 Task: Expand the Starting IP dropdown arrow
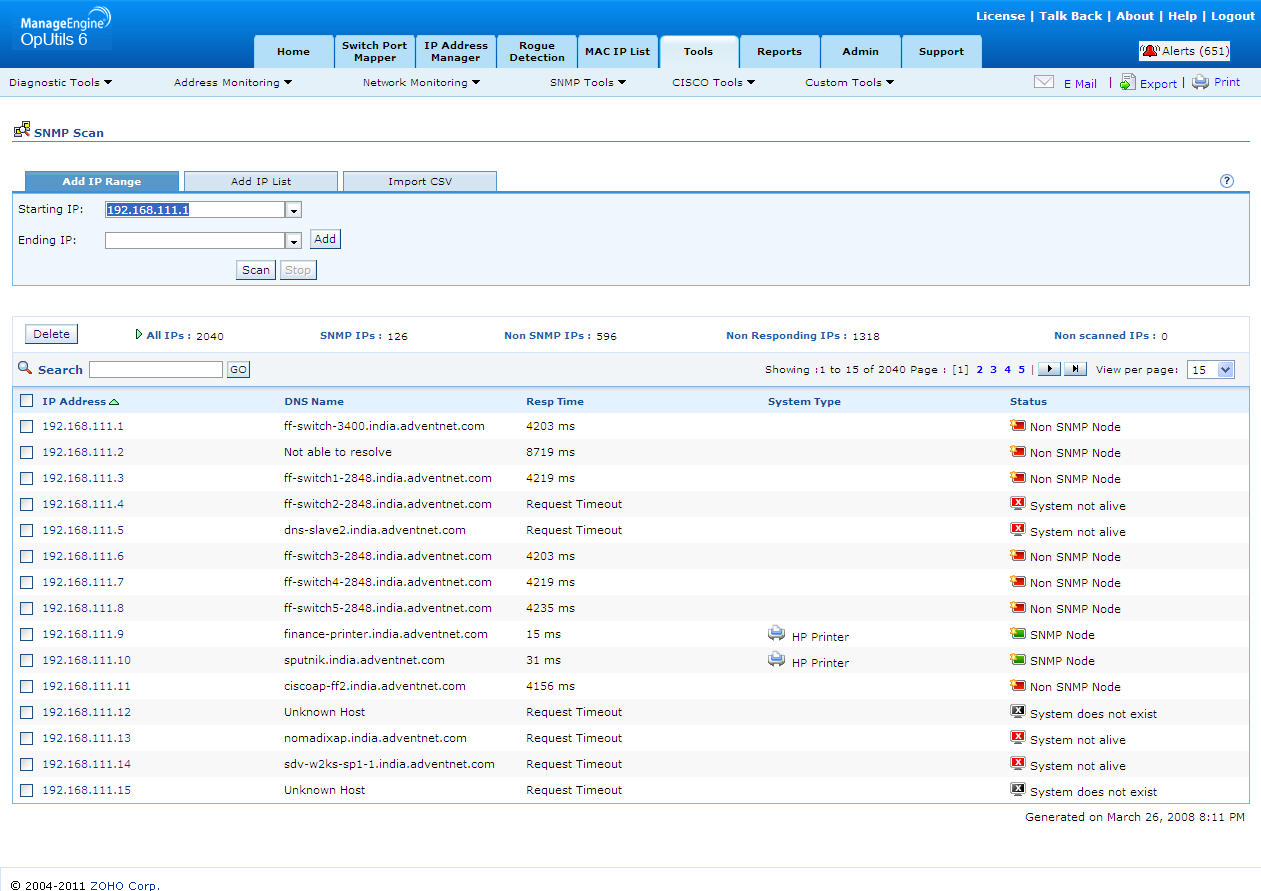(293, 210)
